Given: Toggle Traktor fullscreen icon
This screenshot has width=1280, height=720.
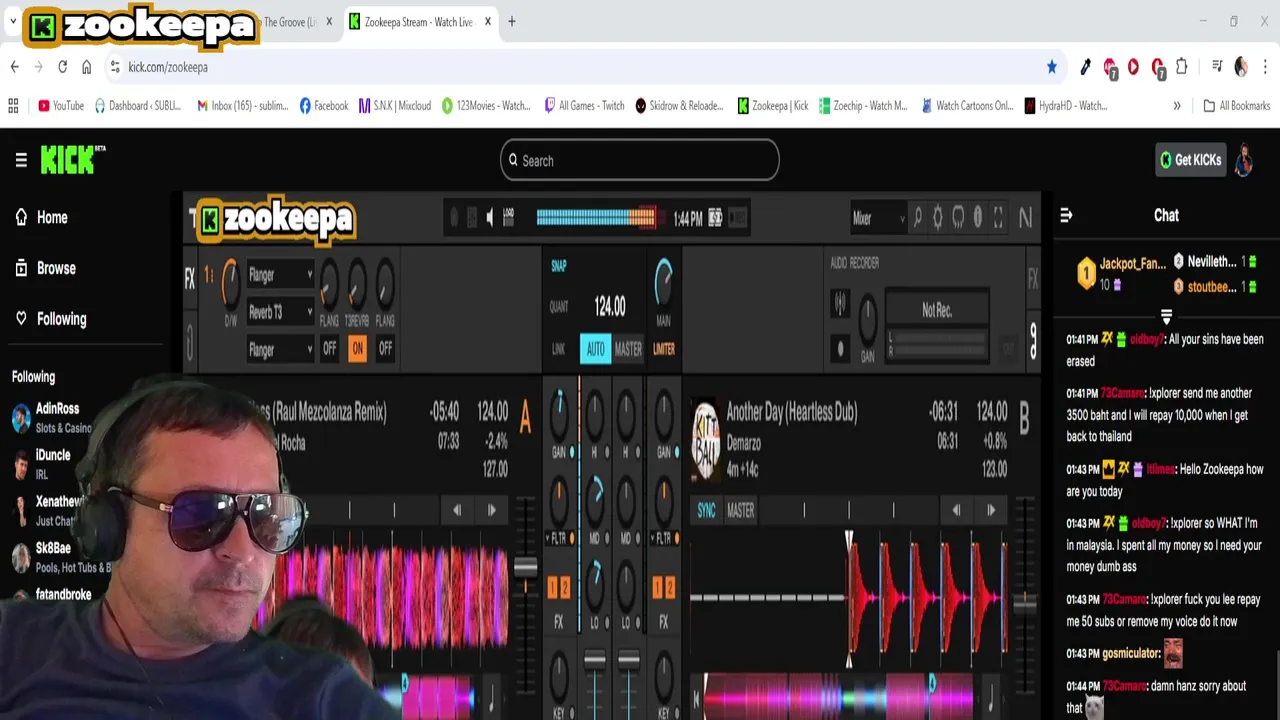Looking at the screenshot, I should click(x=998, y=218).
